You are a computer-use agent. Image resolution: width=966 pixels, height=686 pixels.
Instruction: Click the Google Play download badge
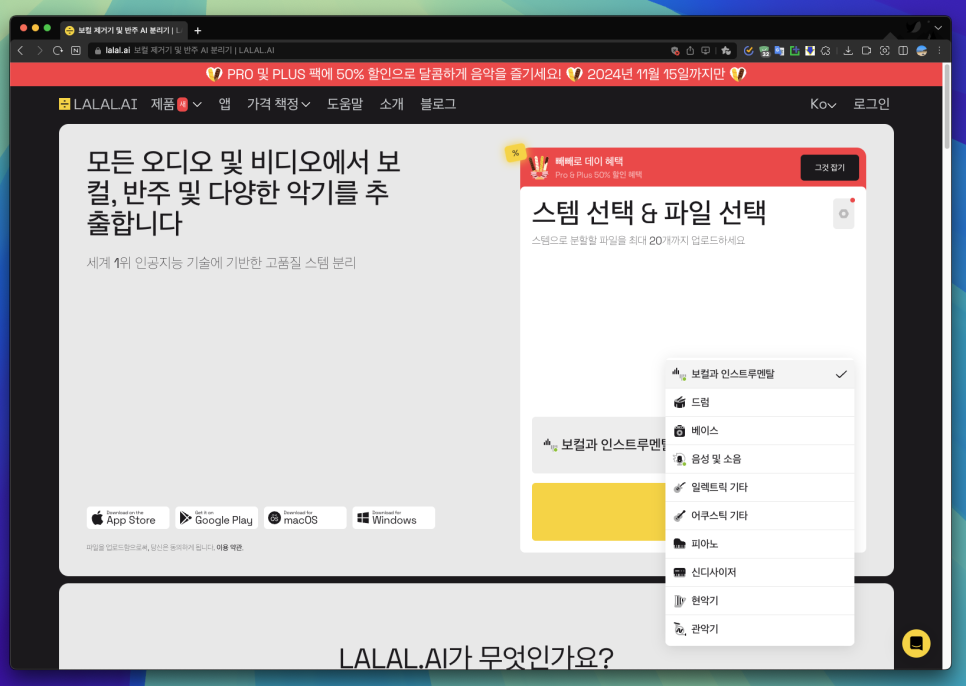217,518
